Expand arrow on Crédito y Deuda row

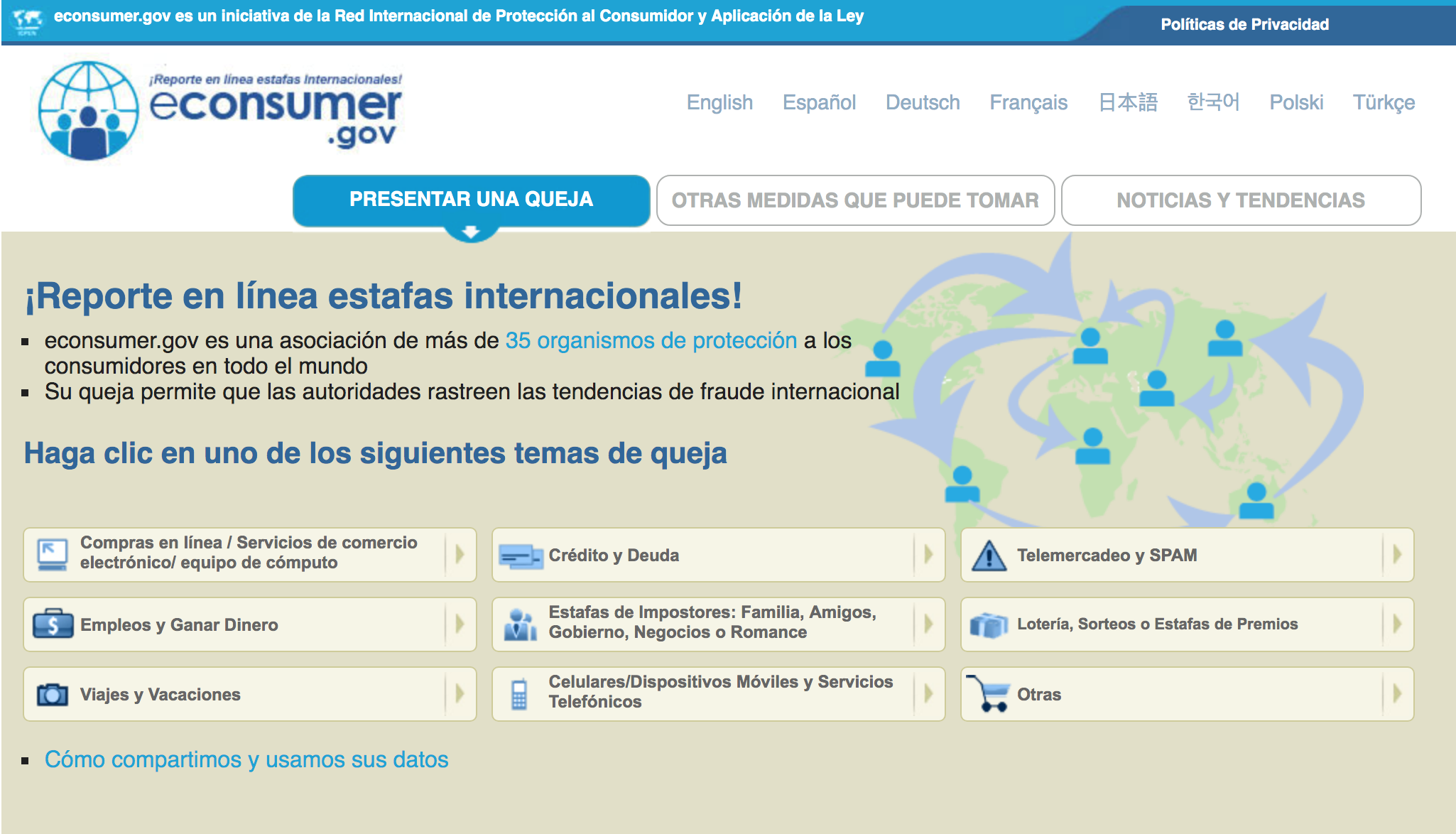click(928, 555)
